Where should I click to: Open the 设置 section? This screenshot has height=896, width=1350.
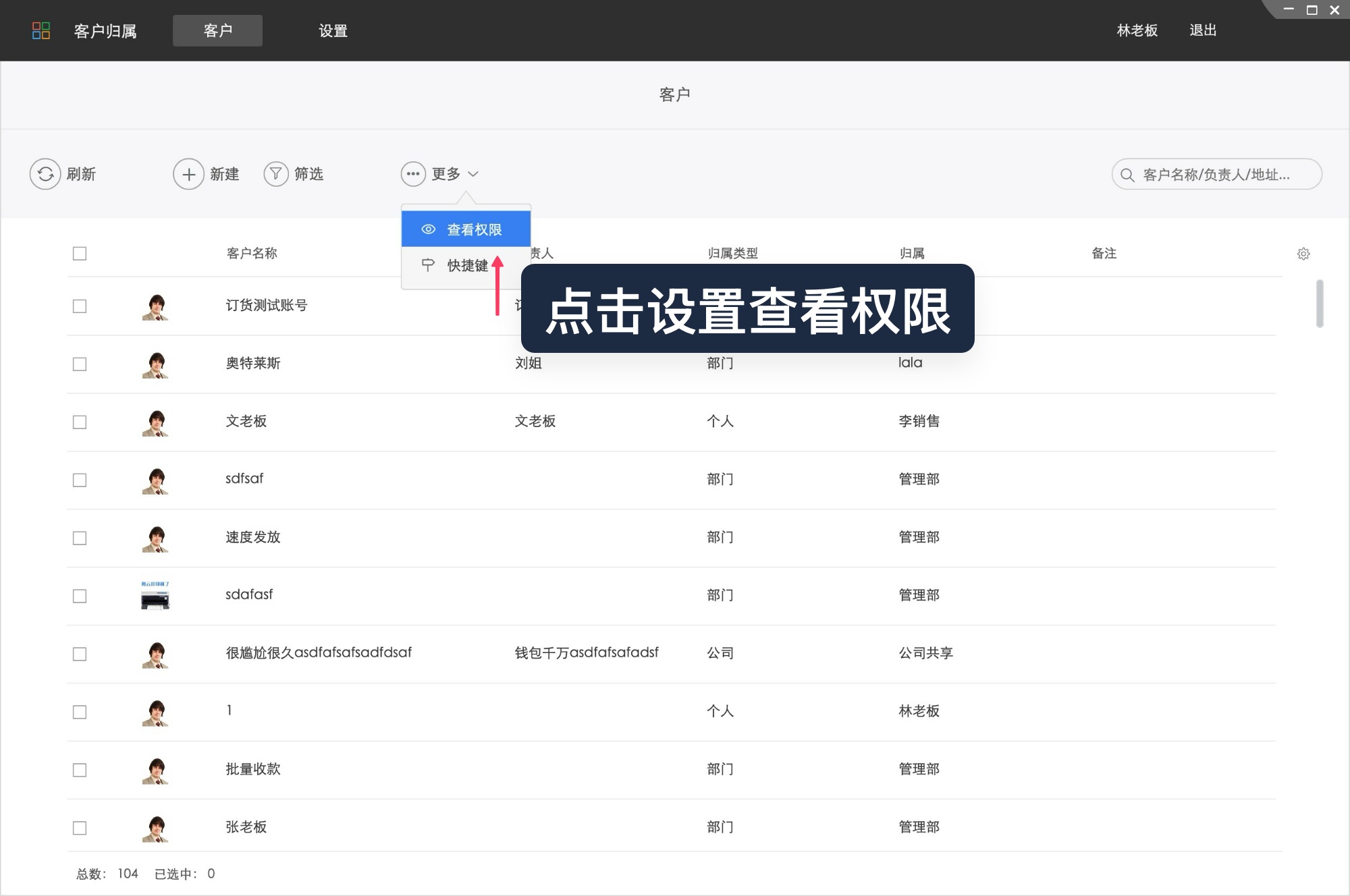point(332,31)
